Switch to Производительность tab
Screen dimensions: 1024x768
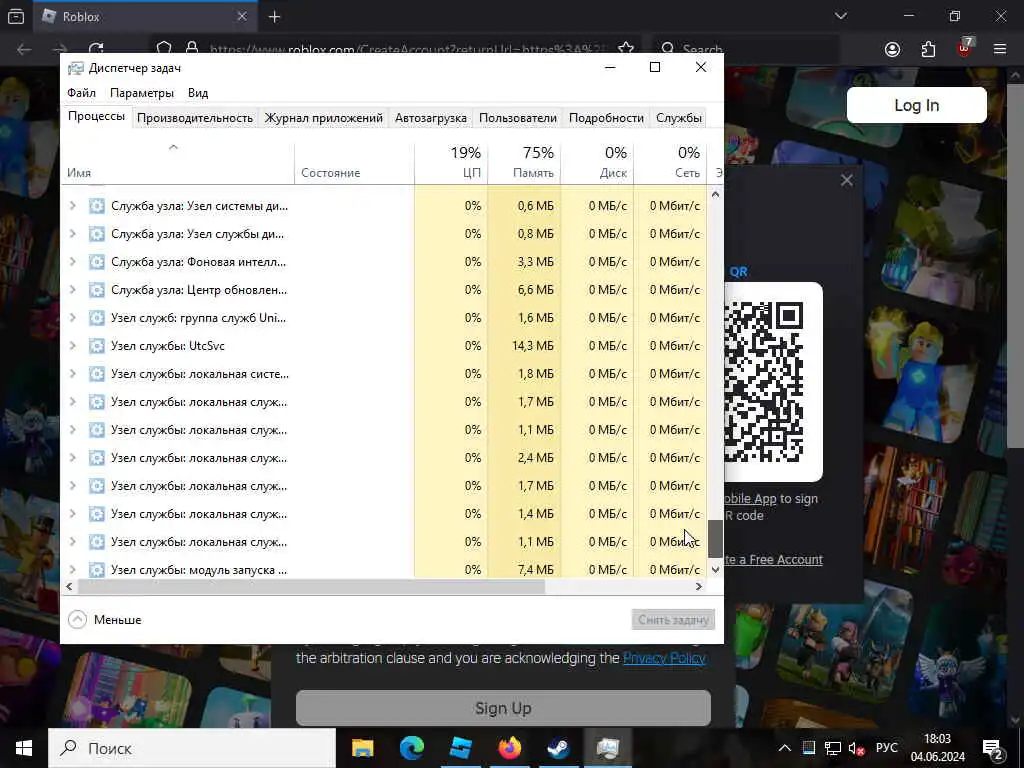pyautogui.click(x=195, y=118)
